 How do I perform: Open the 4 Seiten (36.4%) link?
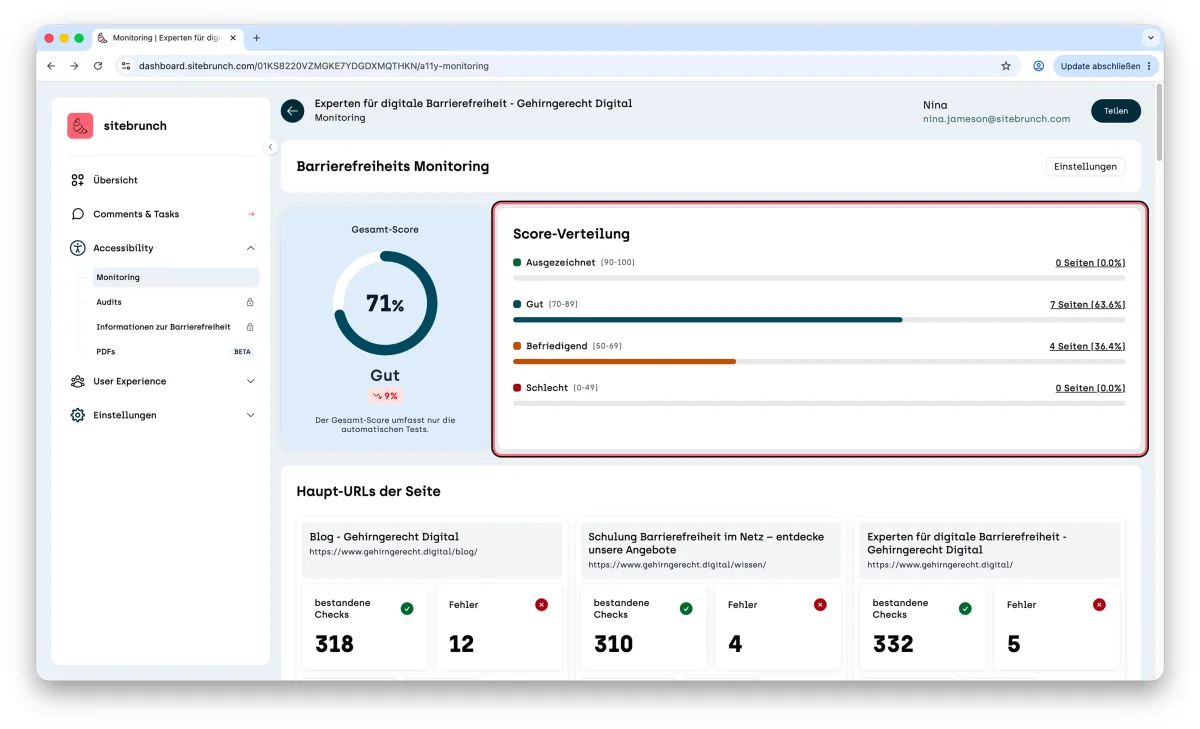click(1087, 346)
